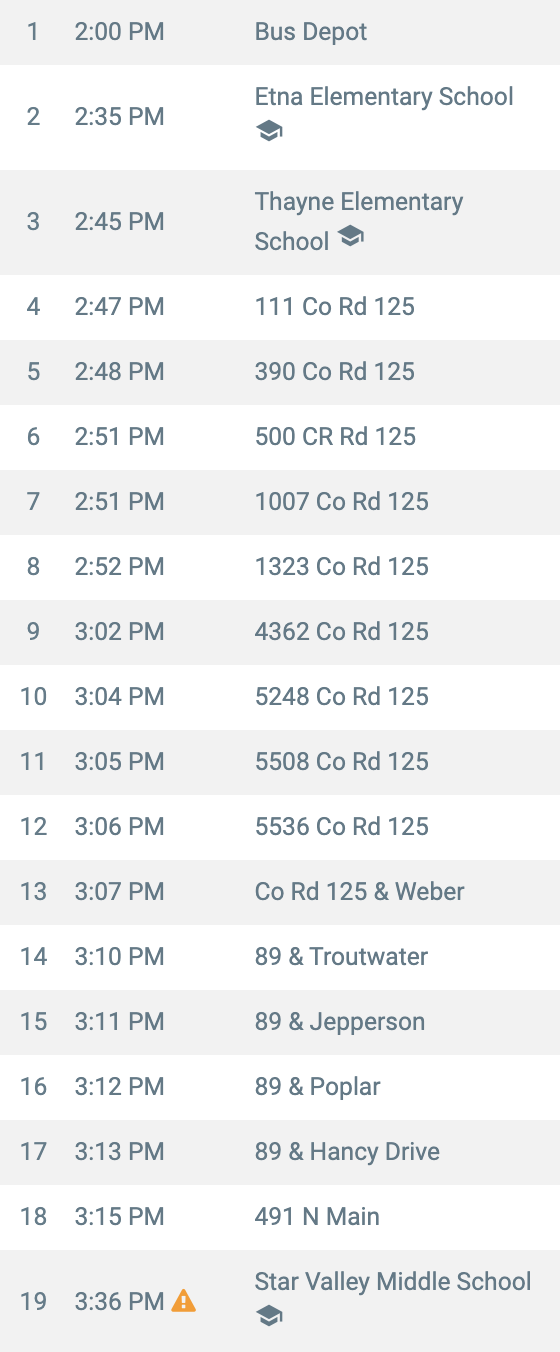Select stop 390 Co Rd 125
The image size is (560, 1352).
click(280, 372)
